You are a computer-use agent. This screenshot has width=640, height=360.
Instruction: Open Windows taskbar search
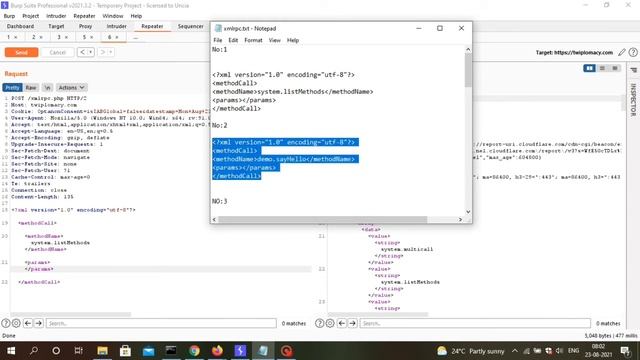coord(34,351)
